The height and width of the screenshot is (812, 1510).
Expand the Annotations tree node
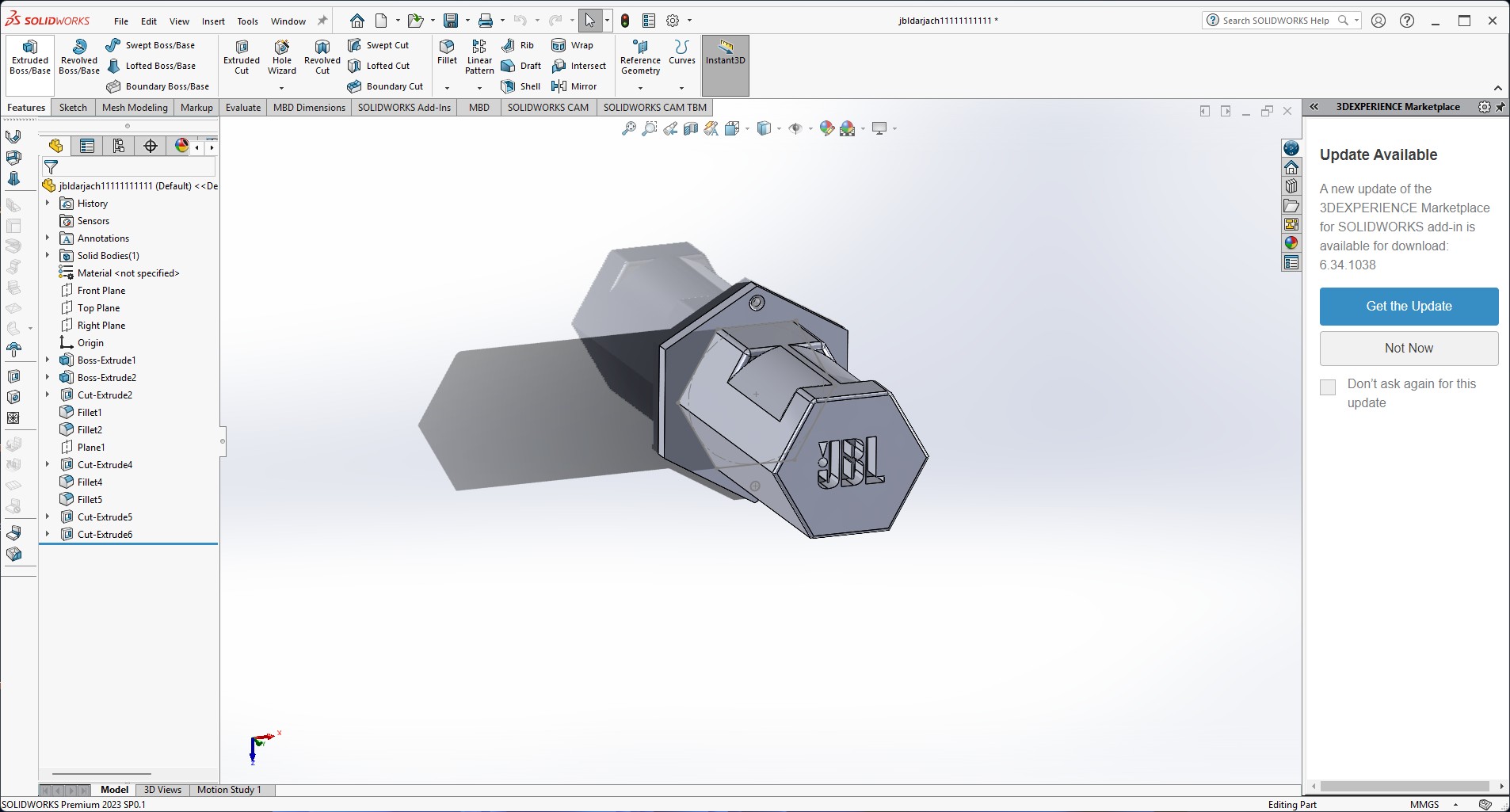click(48, 238)
